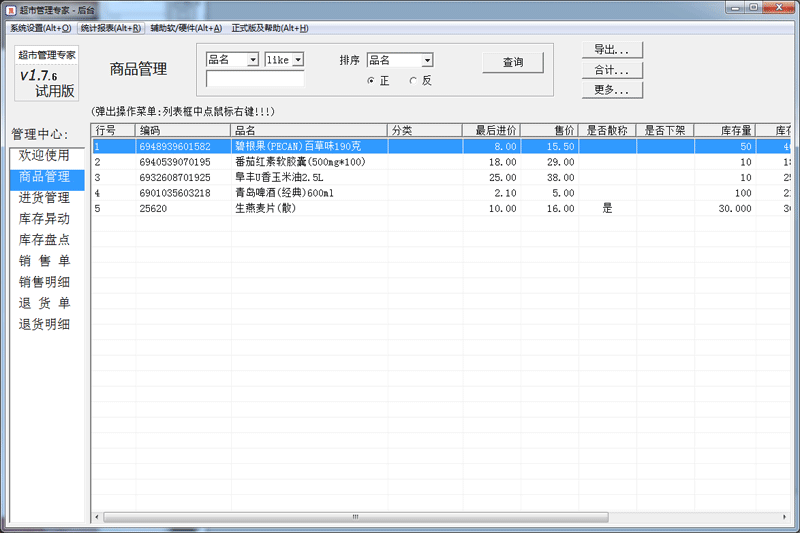Click the 库存量 column header
The height and width of the screenshot is (533, 800).
coord(724,131)
